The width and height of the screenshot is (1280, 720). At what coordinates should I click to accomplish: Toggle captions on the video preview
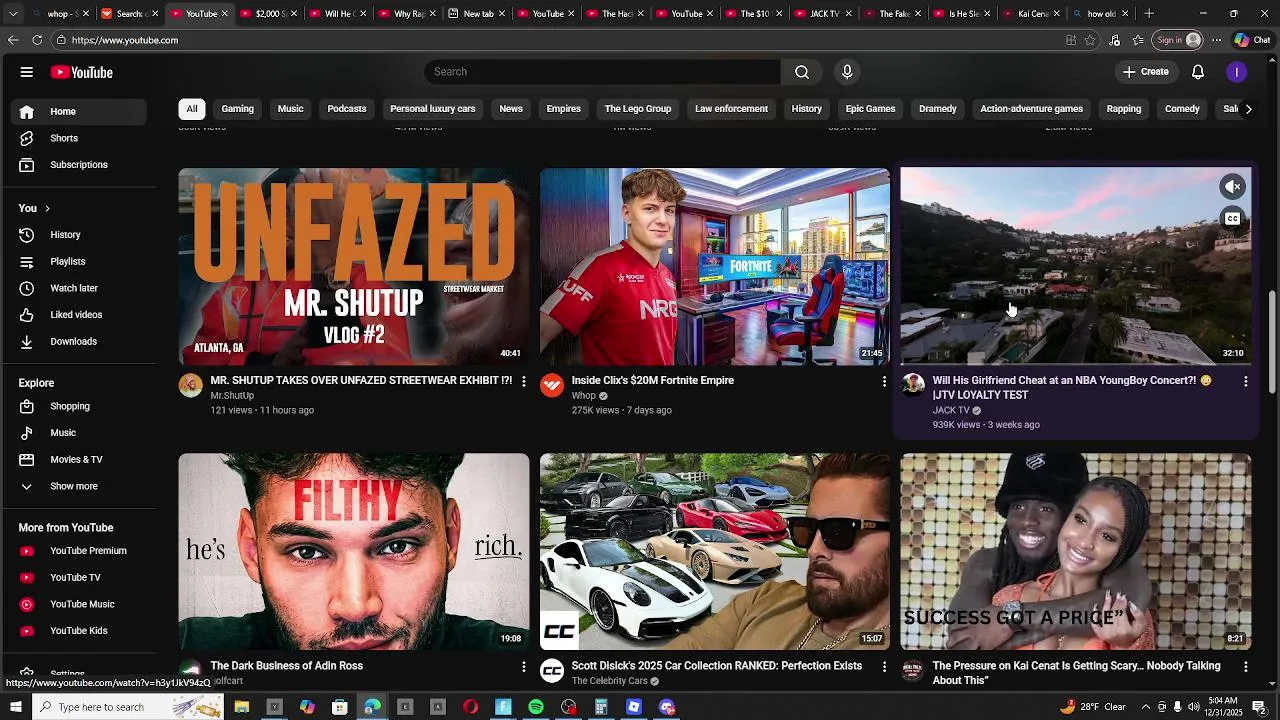click(x=1233, y=219)
